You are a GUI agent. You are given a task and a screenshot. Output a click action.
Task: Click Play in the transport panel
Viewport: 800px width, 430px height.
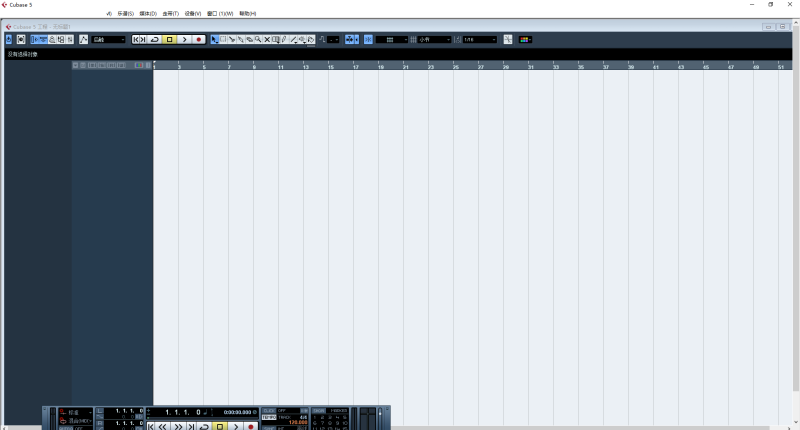click(236, 426)
